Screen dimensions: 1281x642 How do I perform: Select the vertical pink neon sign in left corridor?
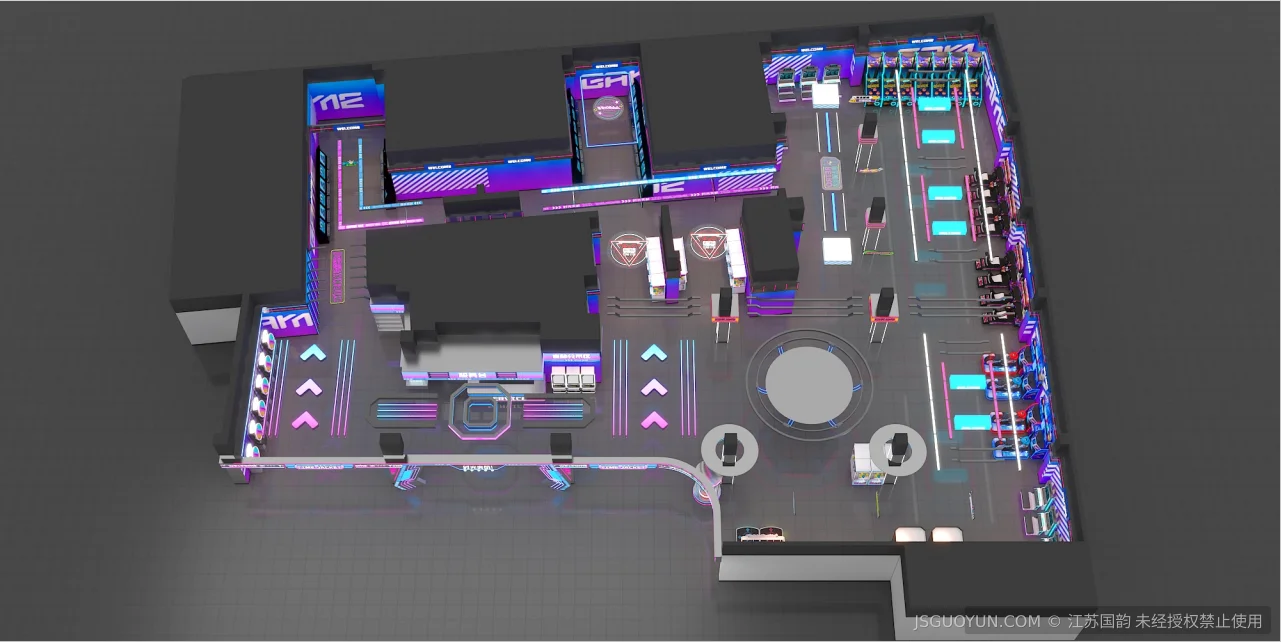point(337,275)
